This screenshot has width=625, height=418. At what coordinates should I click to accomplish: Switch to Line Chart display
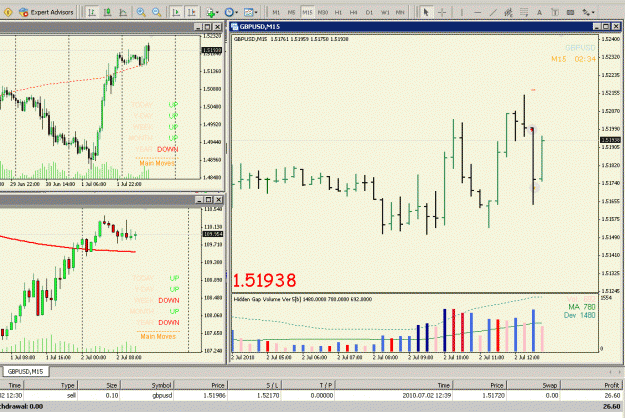(x=123, y=12)
